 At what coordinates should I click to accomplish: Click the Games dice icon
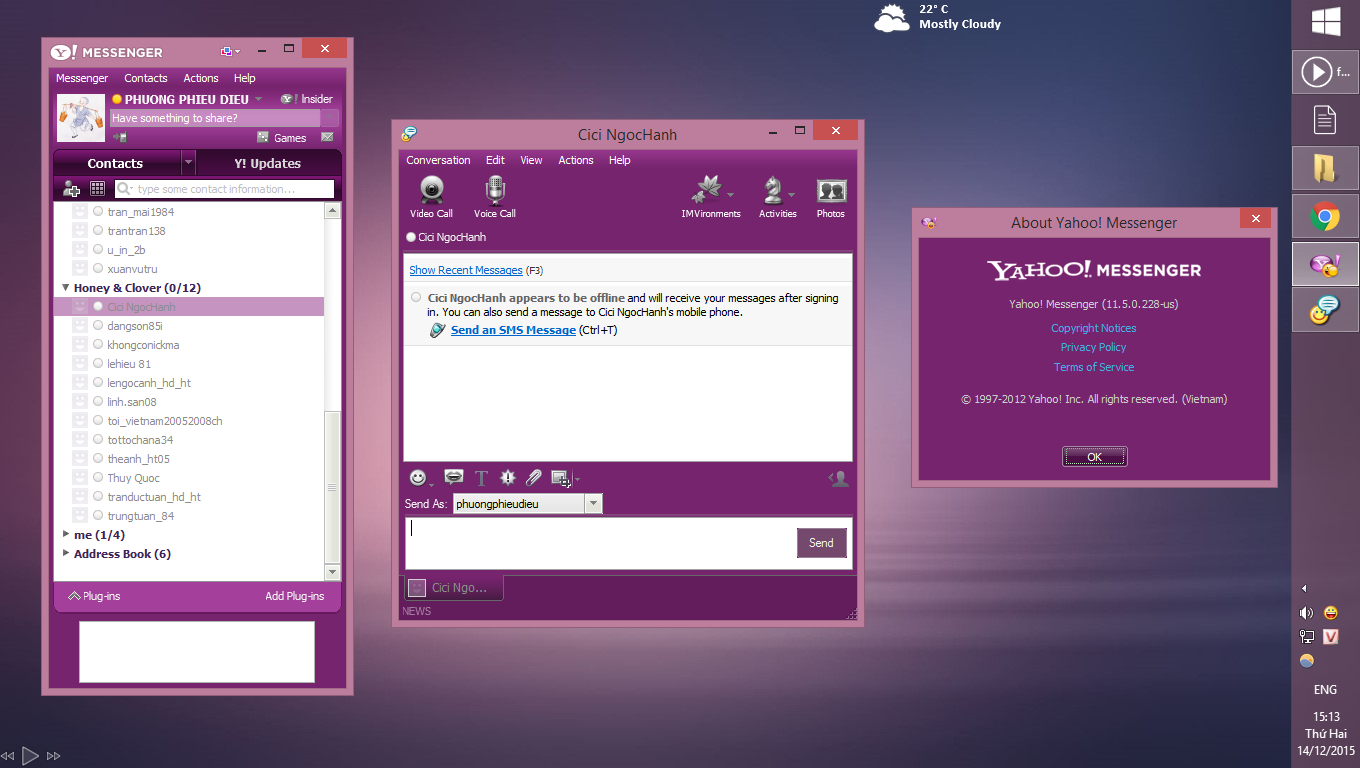(263, 137)
